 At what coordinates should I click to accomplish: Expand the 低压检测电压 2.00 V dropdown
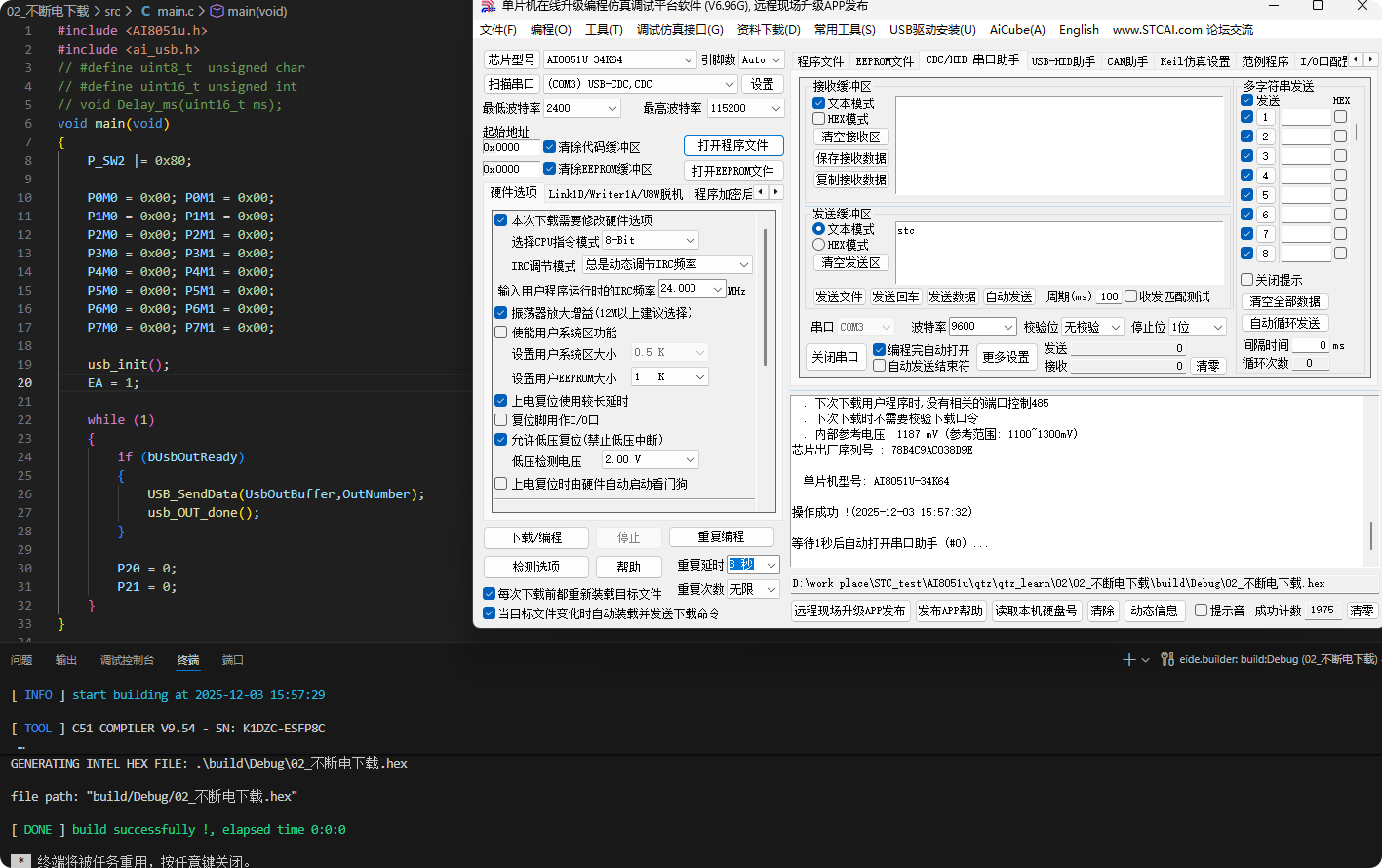[691, 459]
